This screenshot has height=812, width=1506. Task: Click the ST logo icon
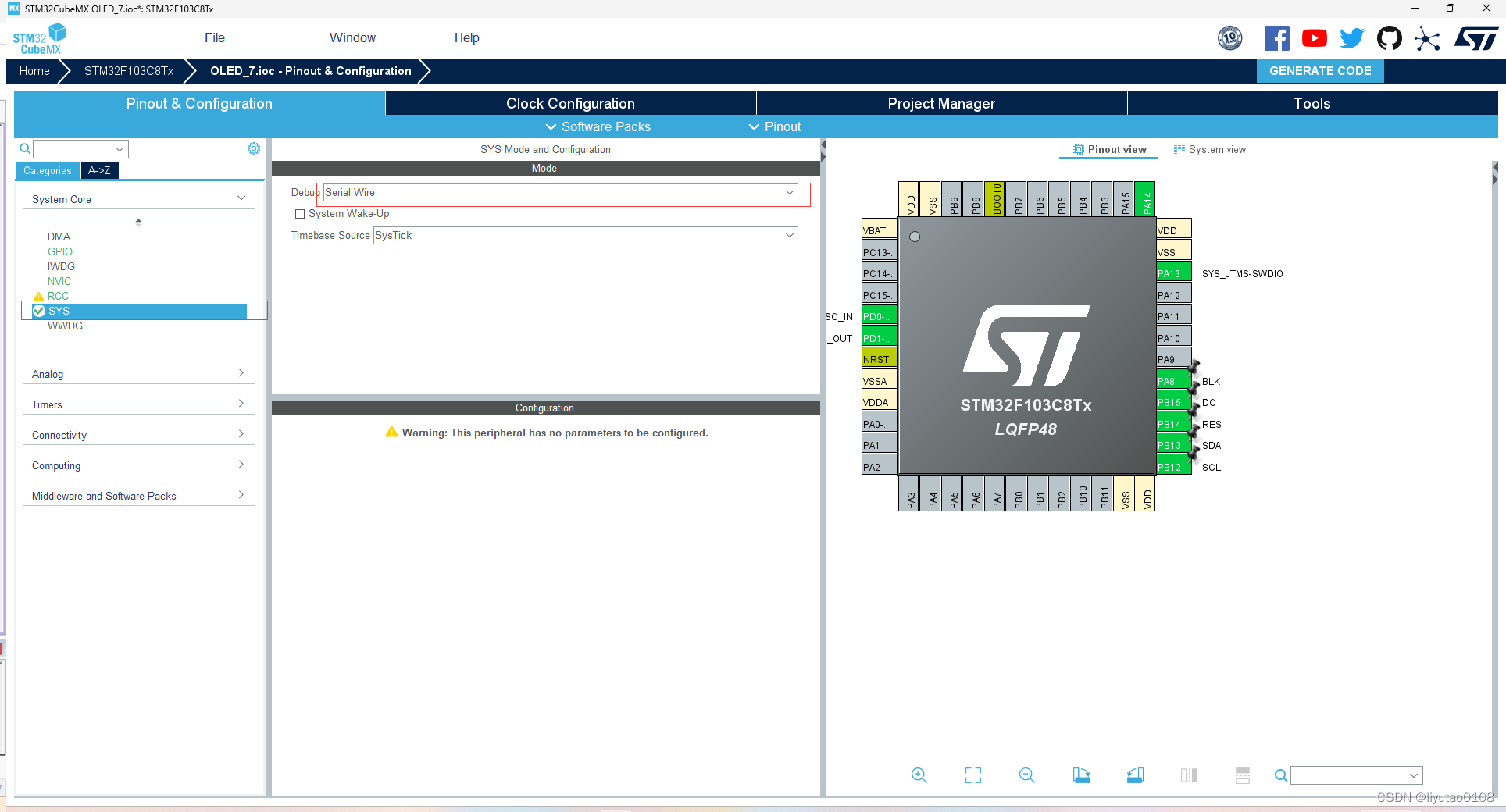[1476, 37]
